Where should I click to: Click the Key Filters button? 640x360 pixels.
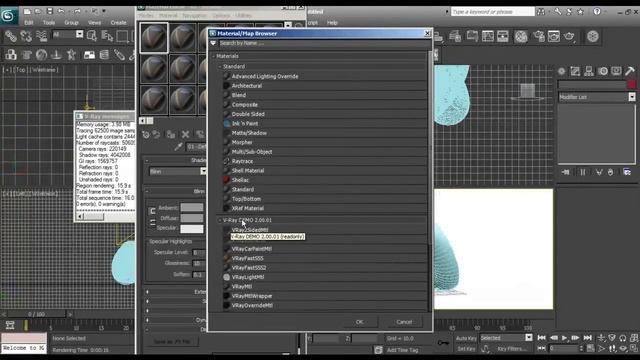pyautogui.click(x=511, y=349)
